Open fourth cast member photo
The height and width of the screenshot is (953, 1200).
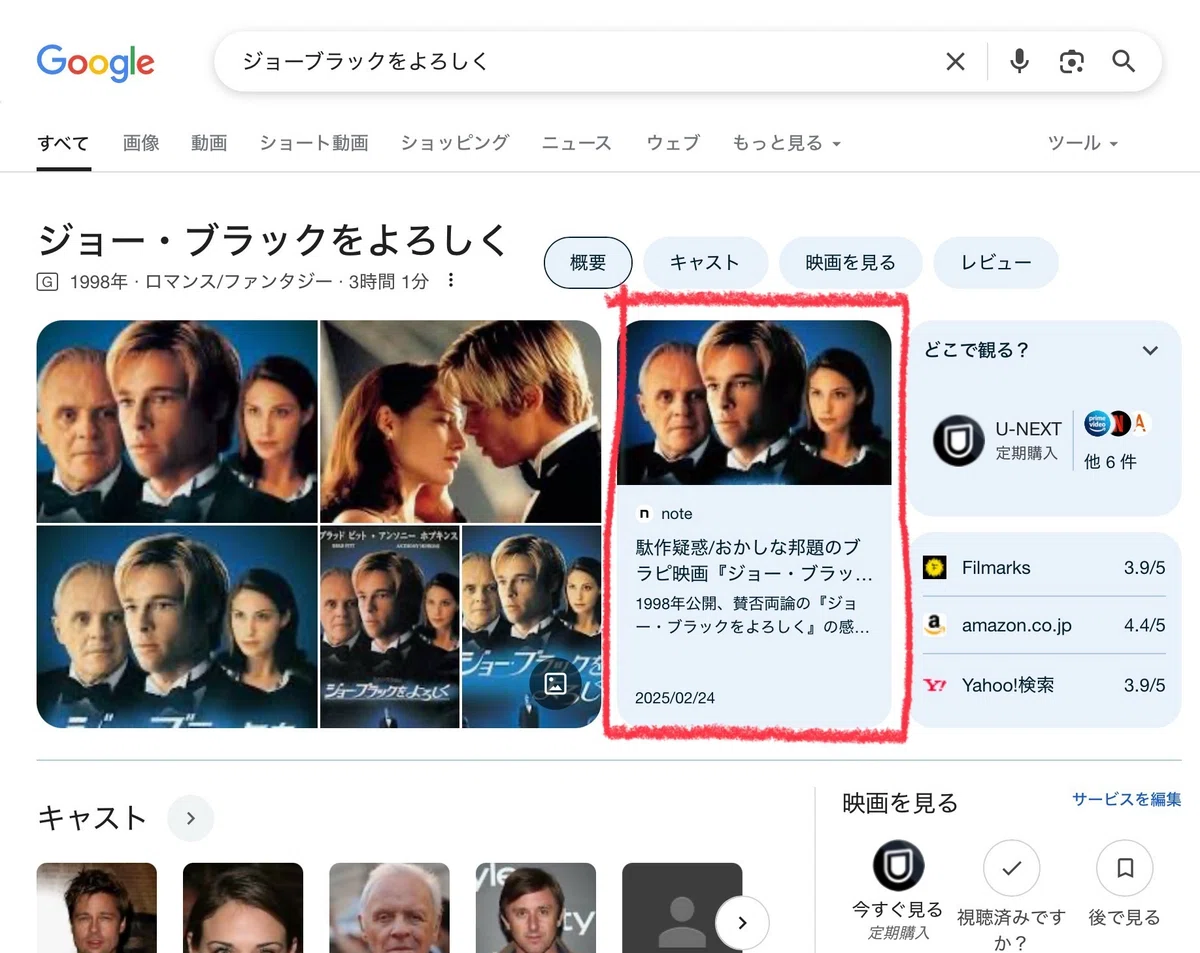pos(536,907)
